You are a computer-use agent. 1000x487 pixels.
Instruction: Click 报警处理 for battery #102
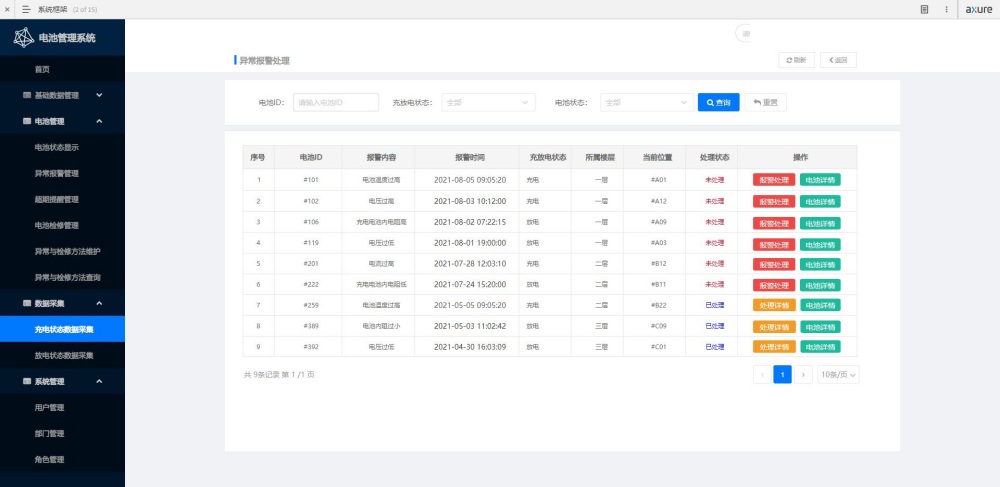pos(774,201)
